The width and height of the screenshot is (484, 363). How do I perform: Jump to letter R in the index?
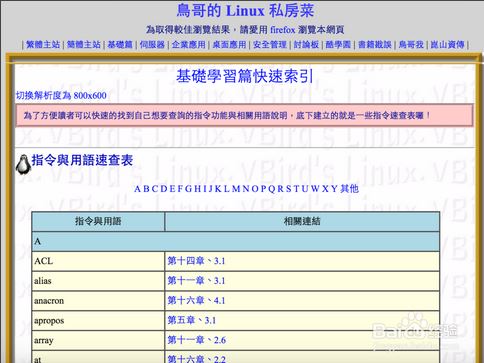280,189
